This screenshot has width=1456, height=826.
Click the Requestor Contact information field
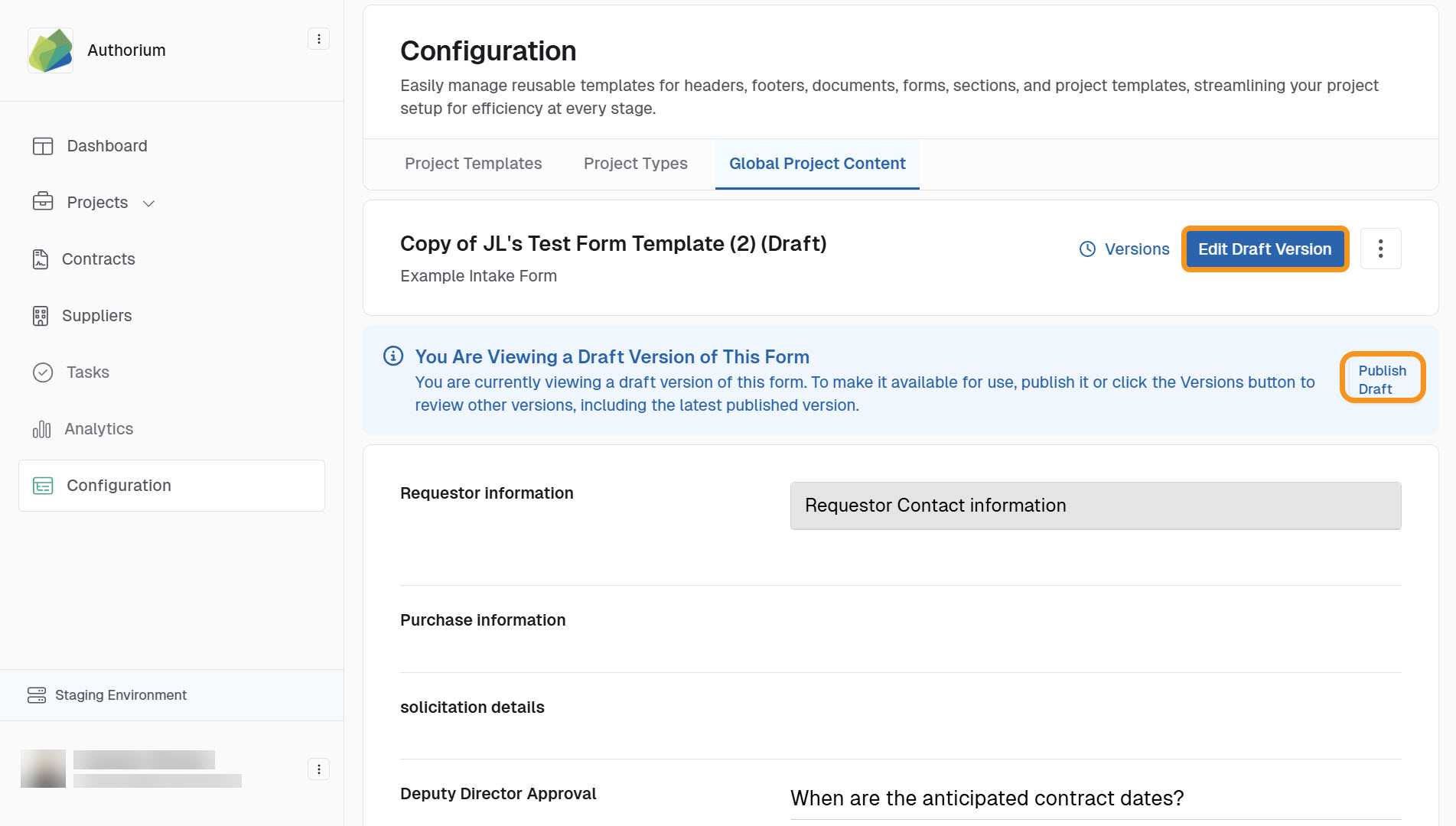tap(1094, 505)
